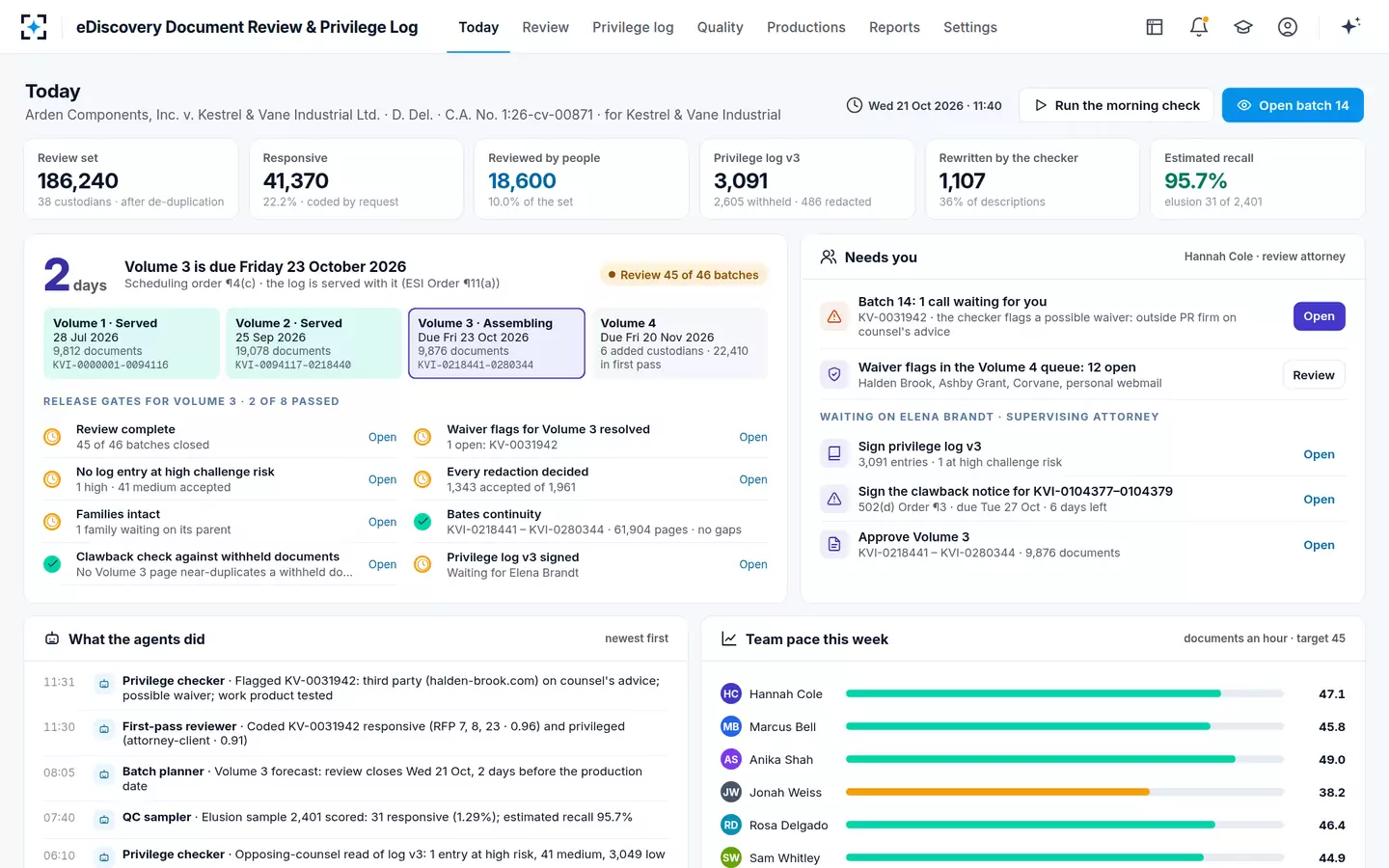Click the Review 45 of 46 batches pill
Screen dimensions: 1389x868
683,275
